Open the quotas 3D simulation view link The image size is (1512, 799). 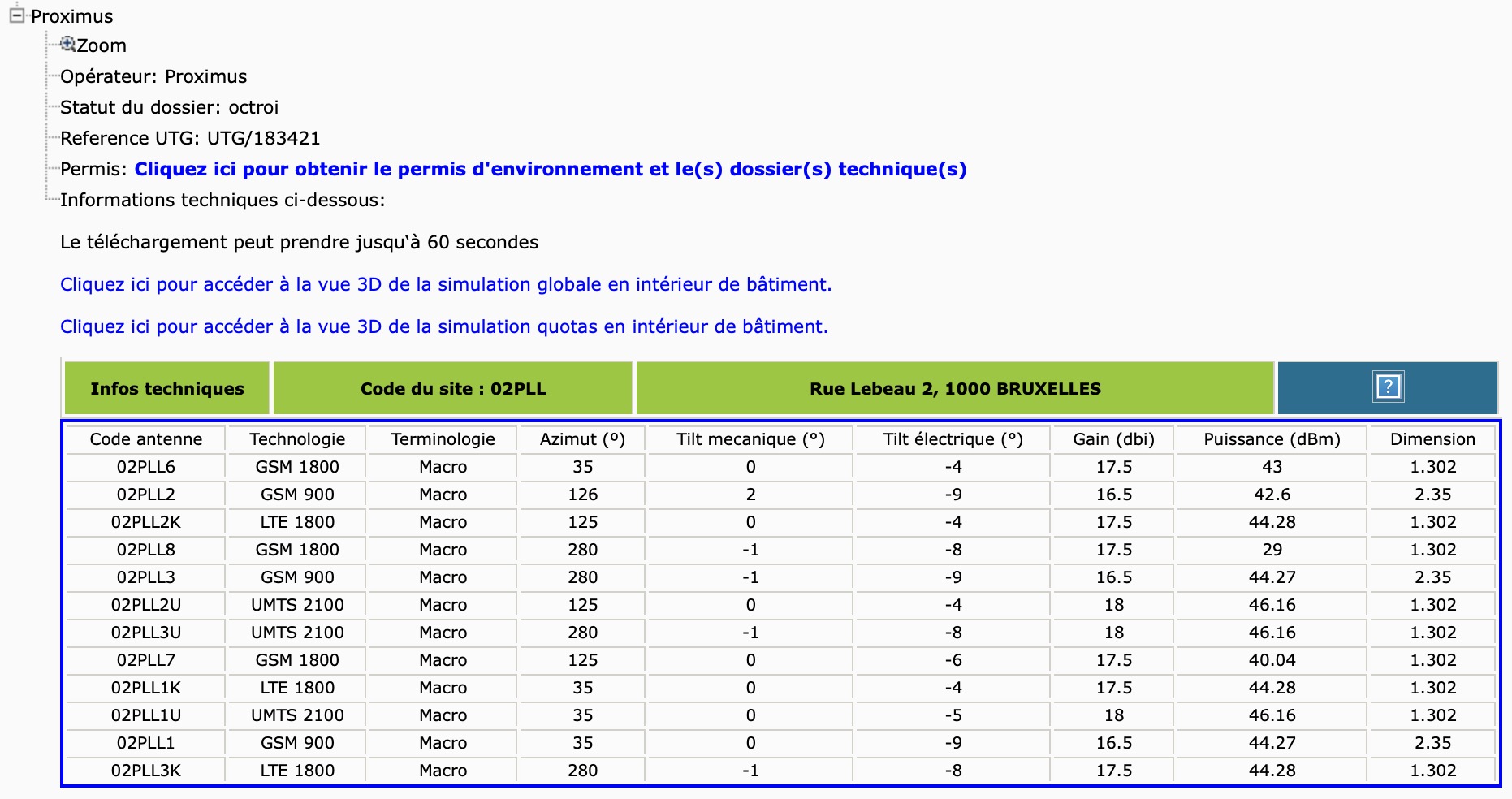coord(444,326)
